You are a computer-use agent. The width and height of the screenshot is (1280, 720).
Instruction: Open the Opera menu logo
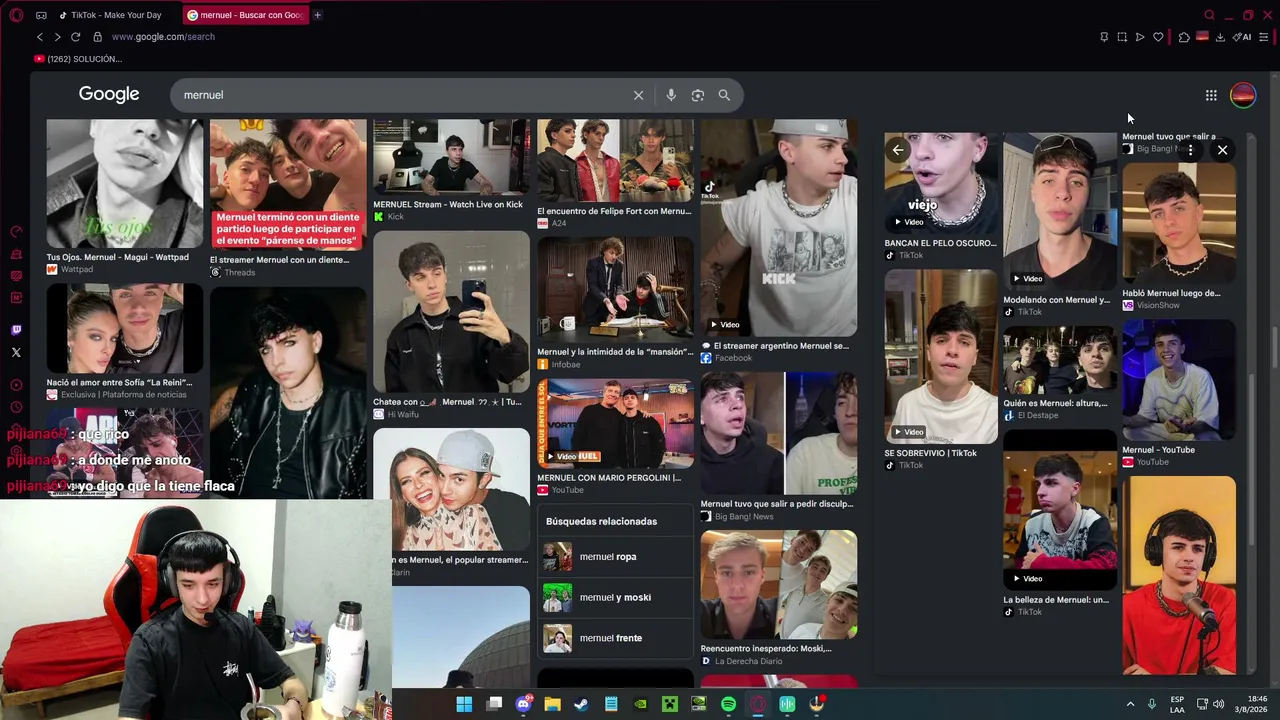tap(17, 15)
